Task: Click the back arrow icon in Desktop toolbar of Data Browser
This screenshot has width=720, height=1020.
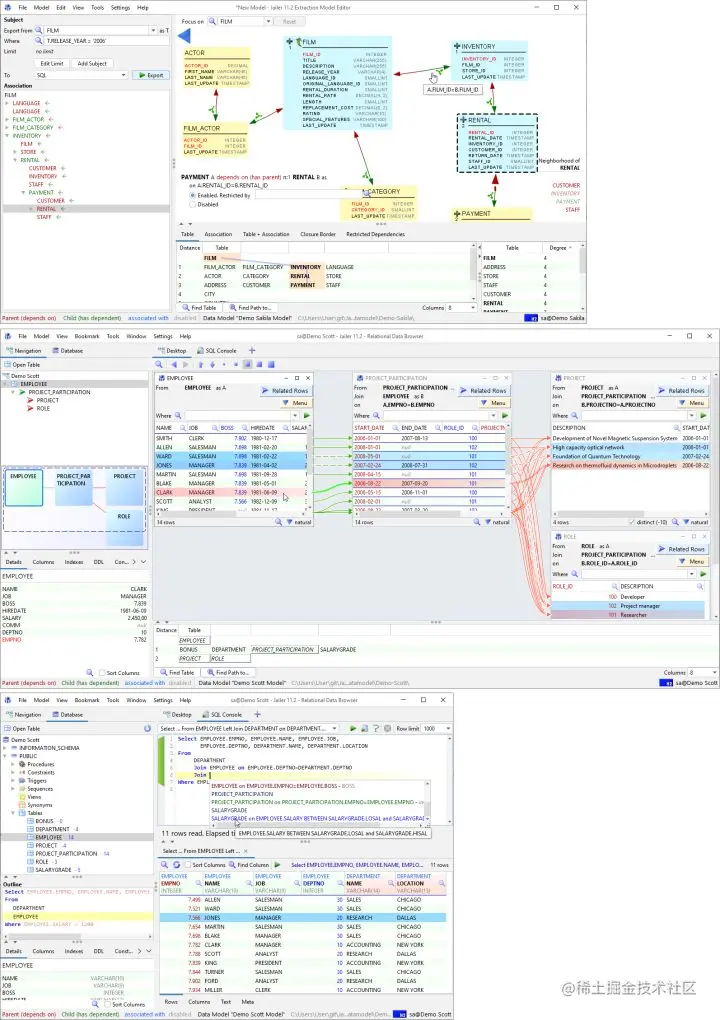Action: 174,365
